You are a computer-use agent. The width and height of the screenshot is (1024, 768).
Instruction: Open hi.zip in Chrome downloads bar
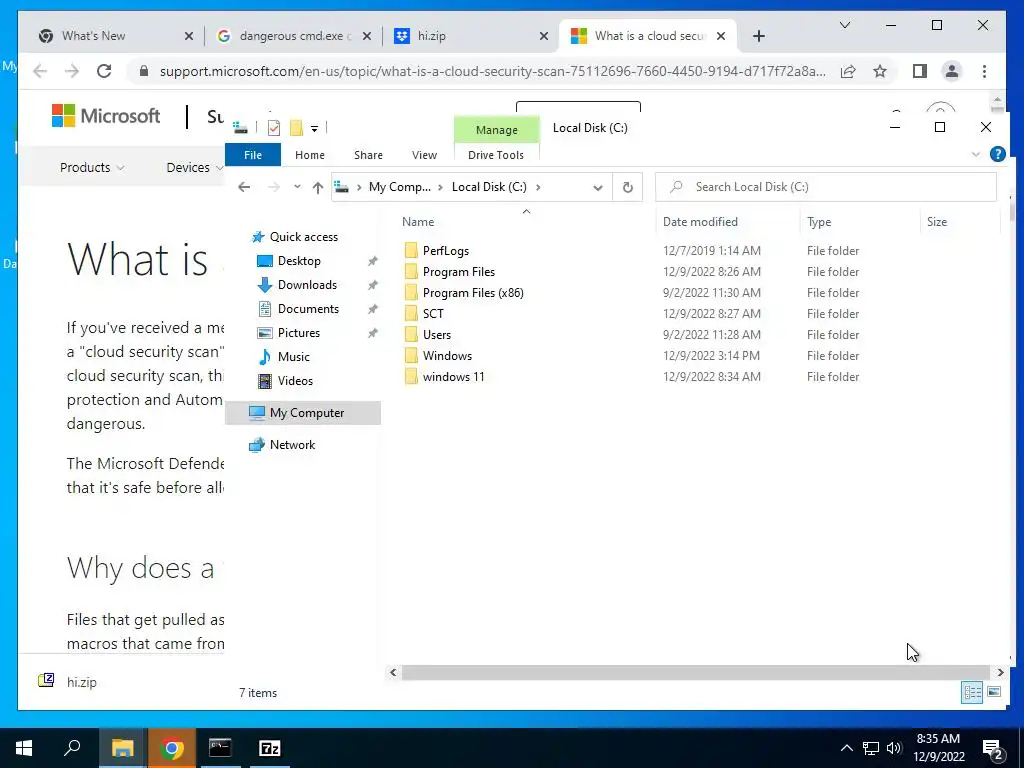click(68, 681)
